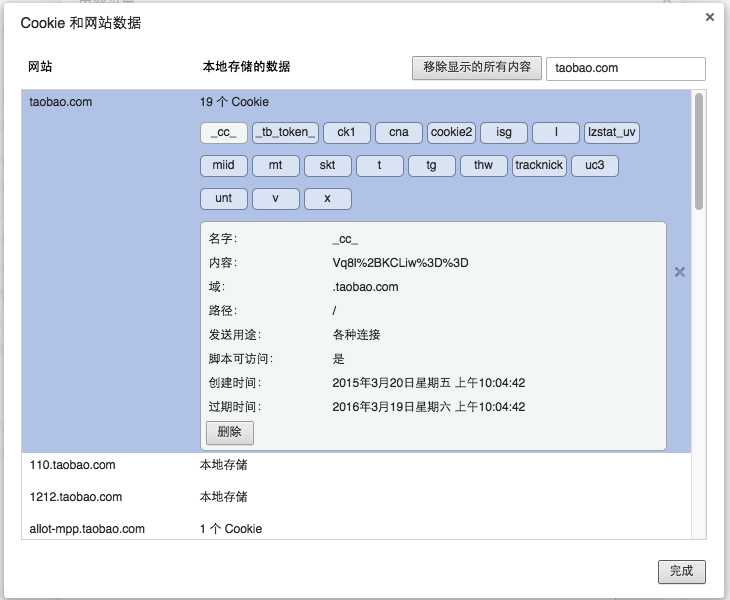Focus the taobao.com search field
730x600 pixels.
pos(626,68)
